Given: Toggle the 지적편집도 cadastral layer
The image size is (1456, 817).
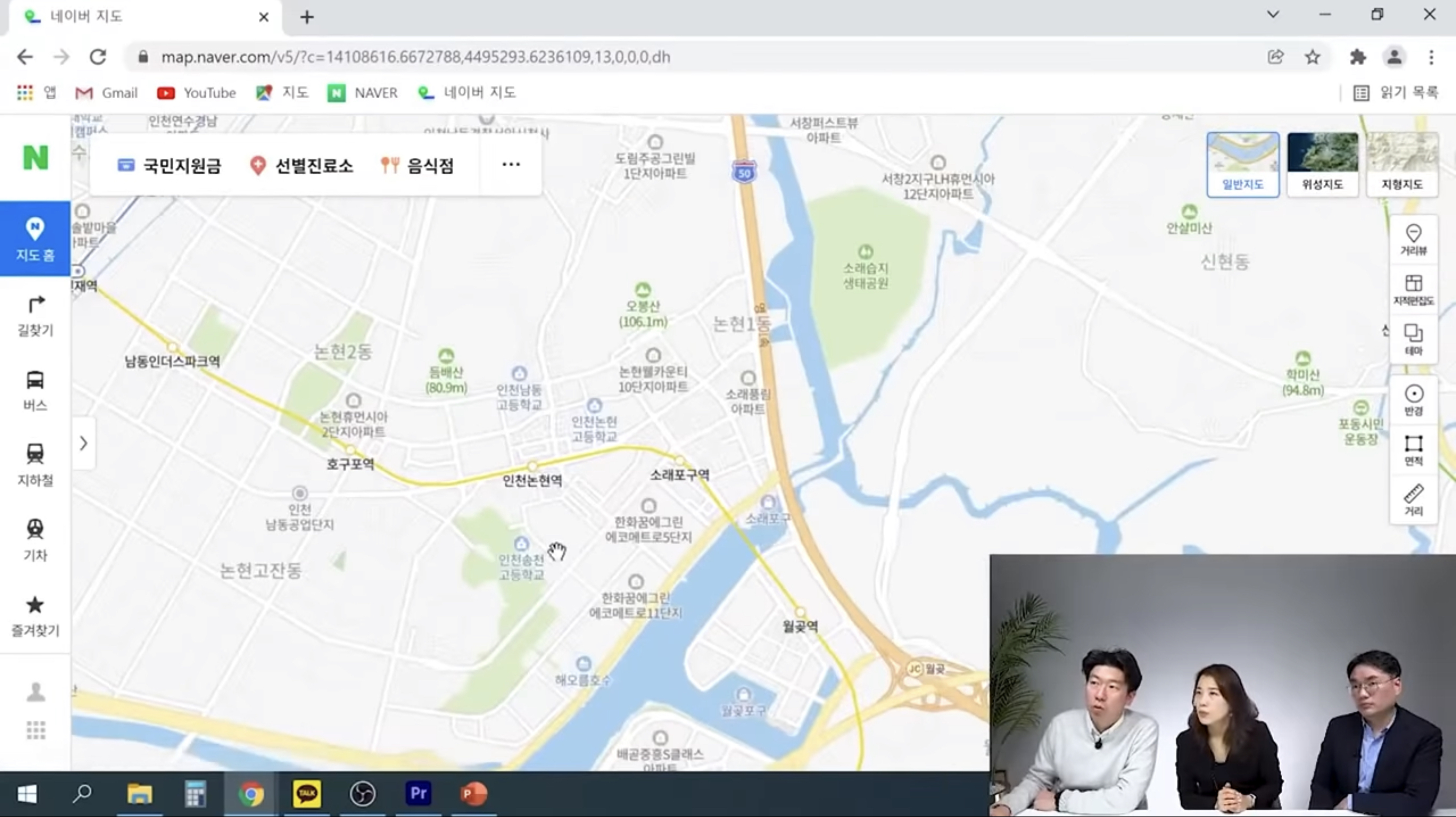Looking at the screenshot, I should pyautogui.click(x=1413, y=289).
